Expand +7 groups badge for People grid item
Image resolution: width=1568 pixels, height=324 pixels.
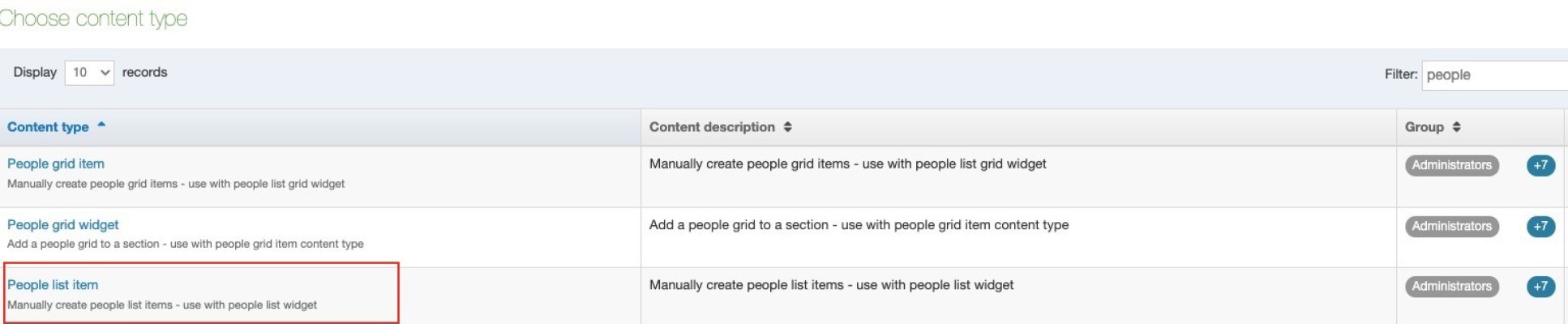(x=1540, y=165)
